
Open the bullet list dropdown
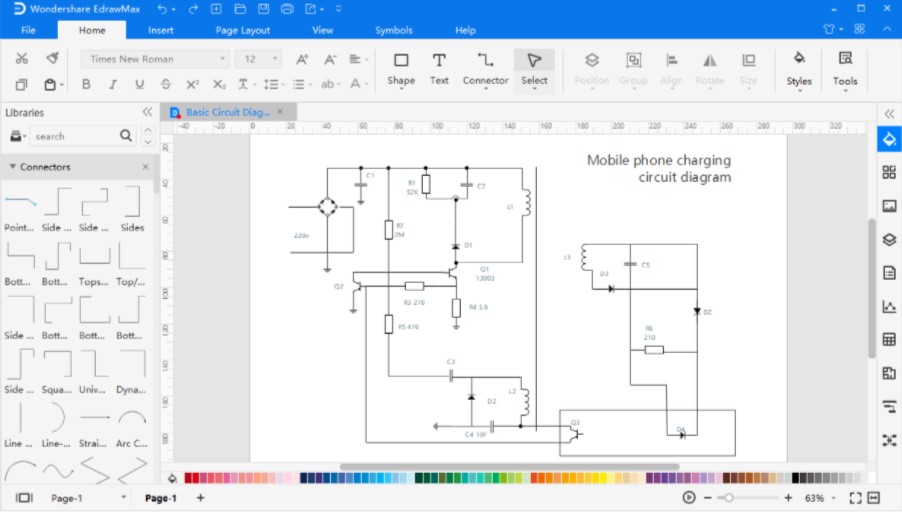click(301, 84)
